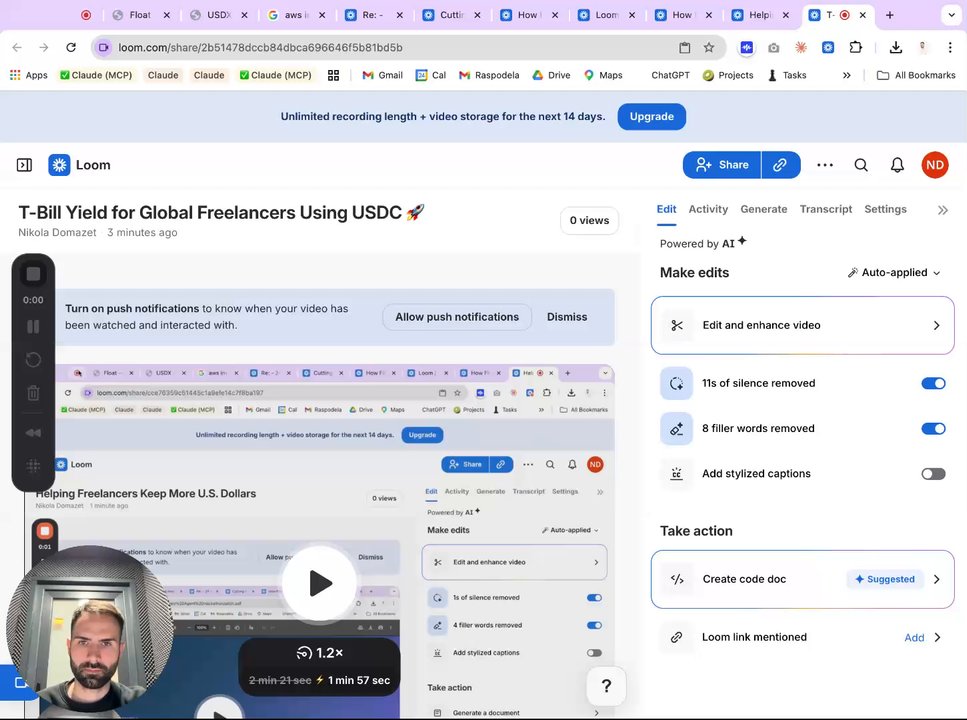Open the Tasks bookmark
This screenshot has width=967, height=720.
tap(787, 75)
